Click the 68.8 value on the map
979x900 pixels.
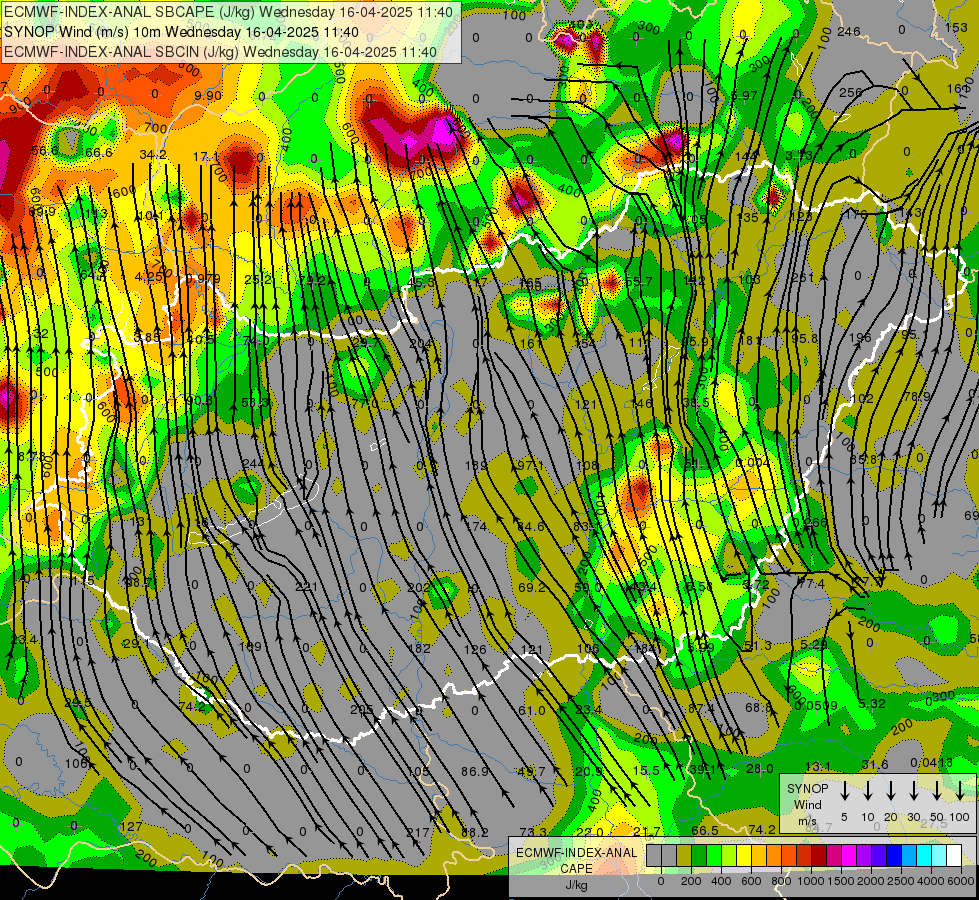click(x=759, y=708)
